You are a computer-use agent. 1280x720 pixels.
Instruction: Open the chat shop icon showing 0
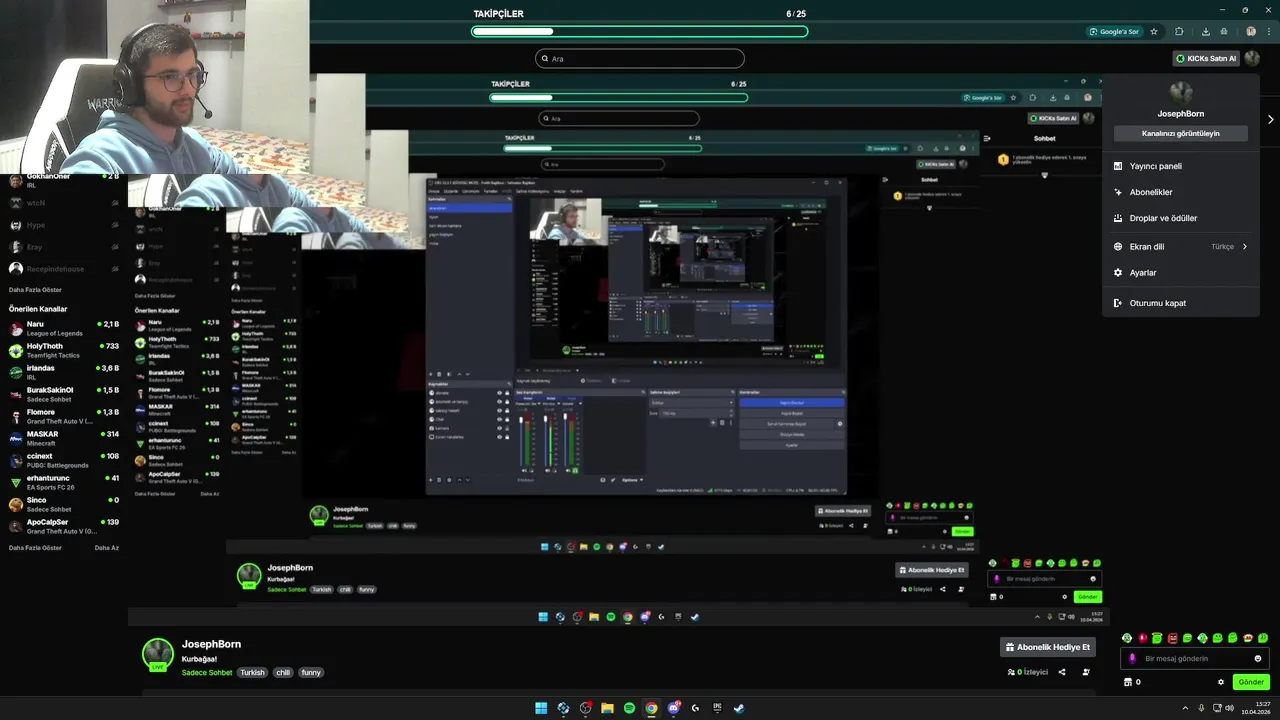pos(1133,682)
